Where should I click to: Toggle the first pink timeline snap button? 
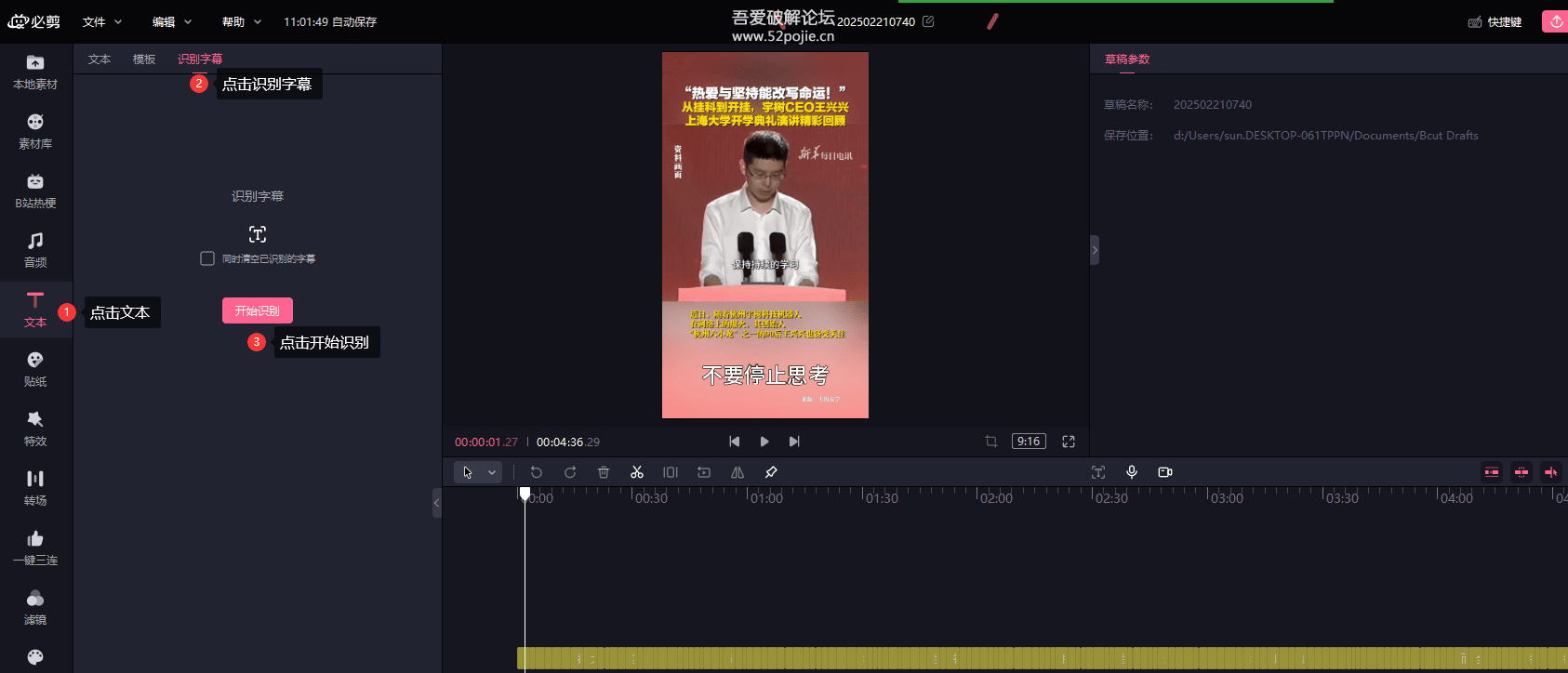(x=1492, y=472)
